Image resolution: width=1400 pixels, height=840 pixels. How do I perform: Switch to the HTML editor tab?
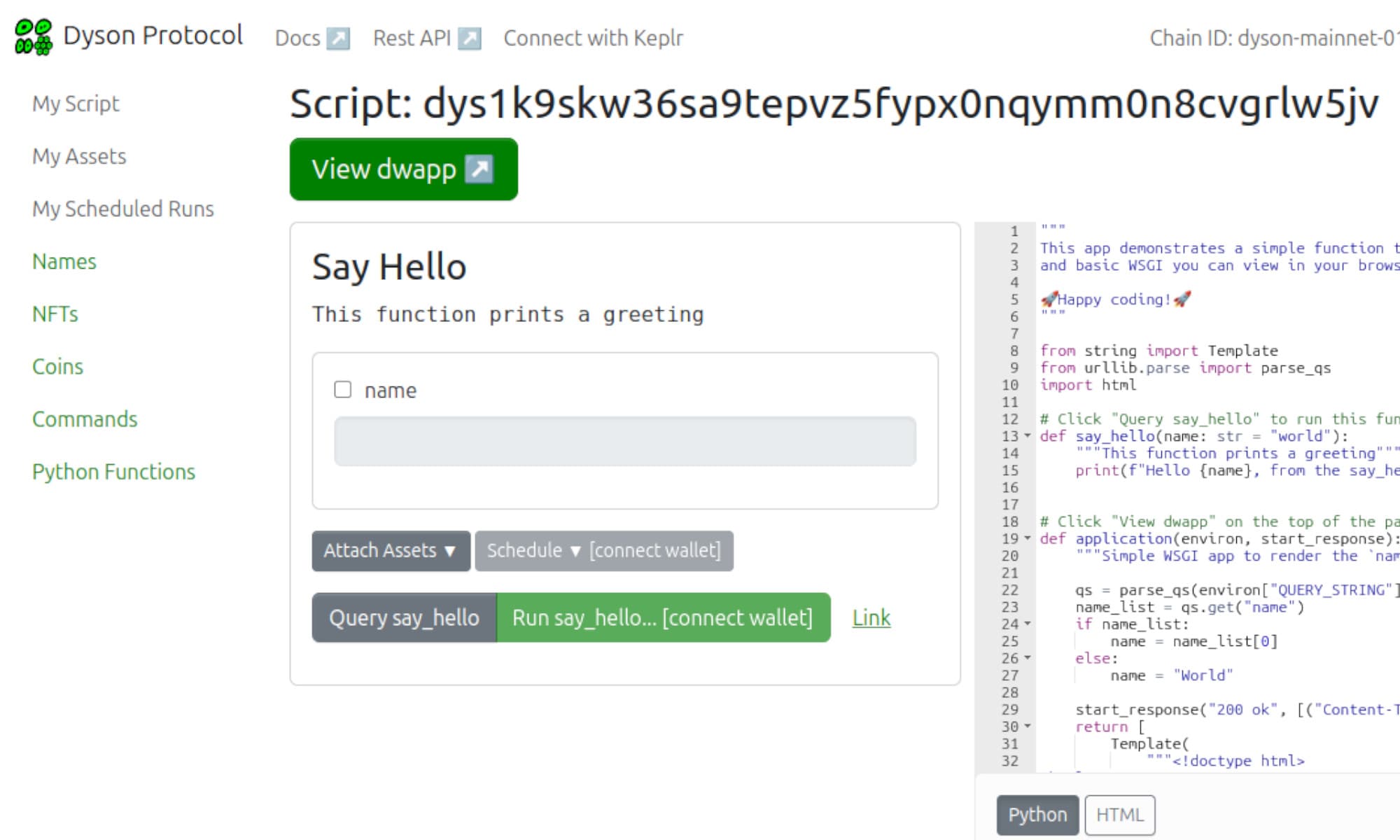point(1120,815)
